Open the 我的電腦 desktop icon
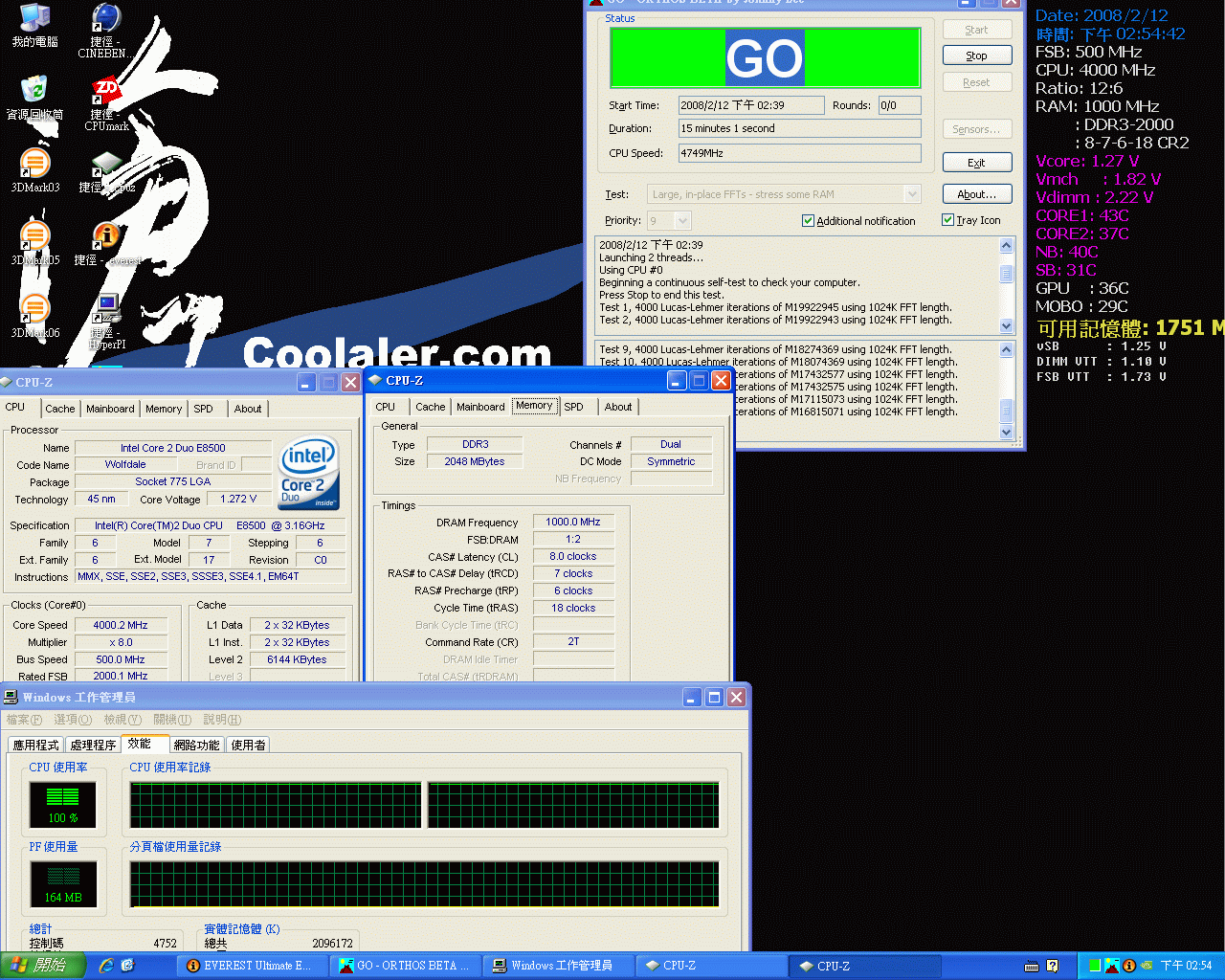The height and width of the screenshot is (980, 1225). coord(35,26)
